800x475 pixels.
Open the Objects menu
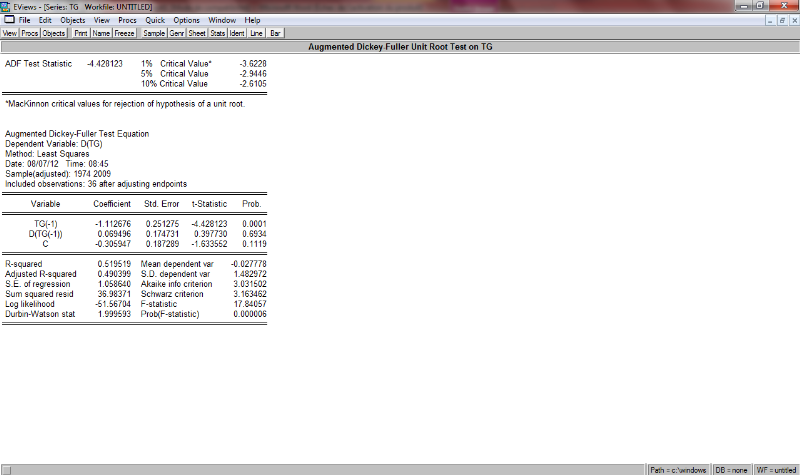[x=72, y=20]
